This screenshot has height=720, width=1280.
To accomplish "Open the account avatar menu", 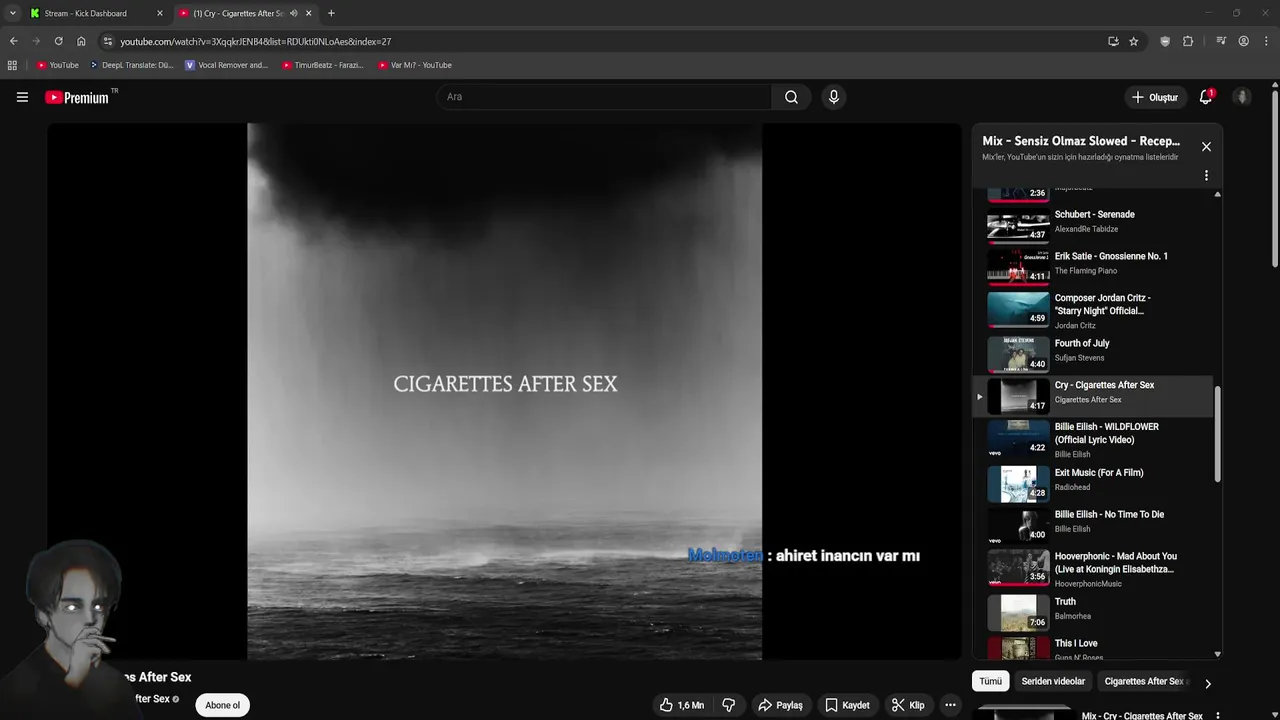I will [x=1242, y=97].
